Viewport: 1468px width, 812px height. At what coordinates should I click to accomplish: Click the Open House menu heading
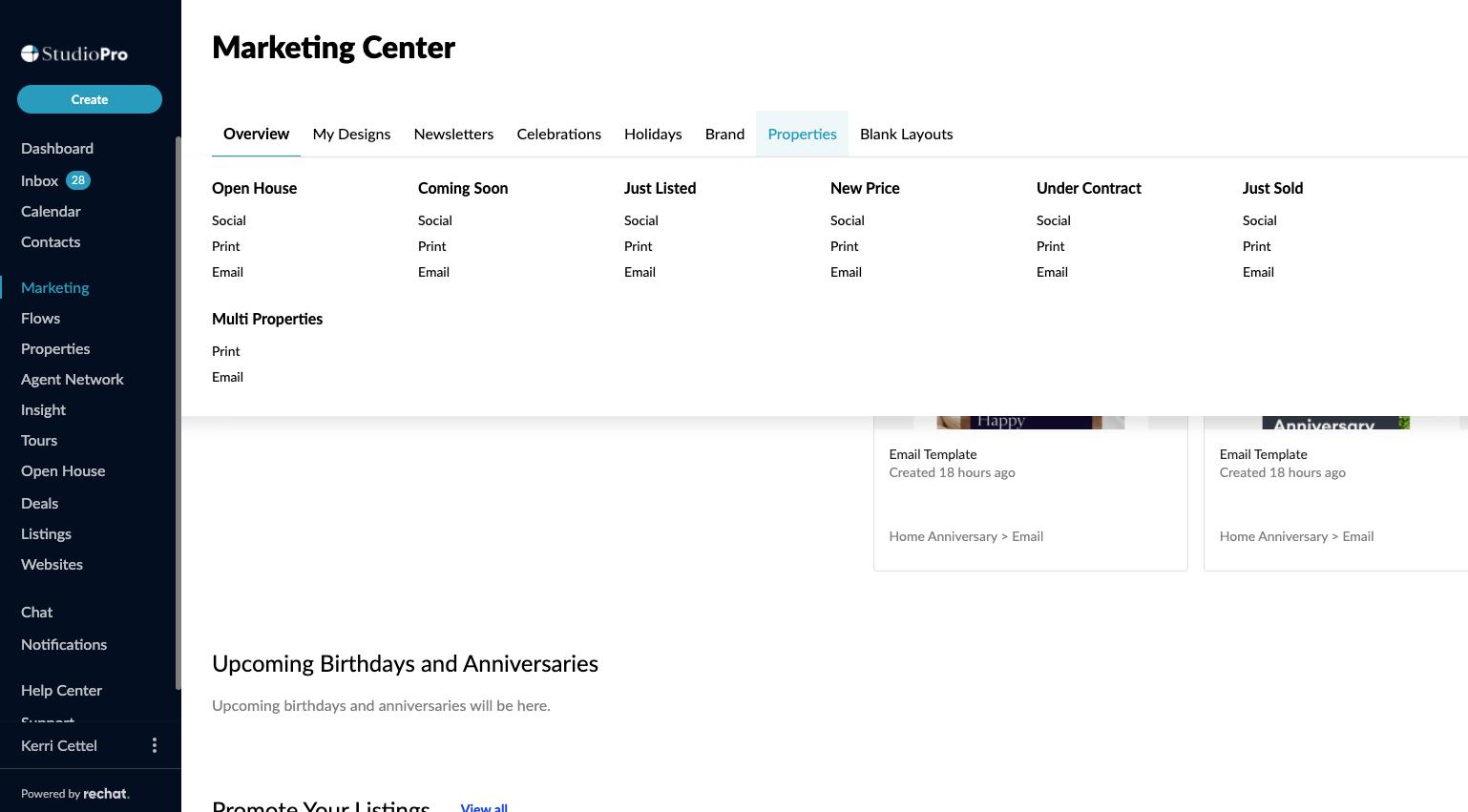tap(254, 188)
